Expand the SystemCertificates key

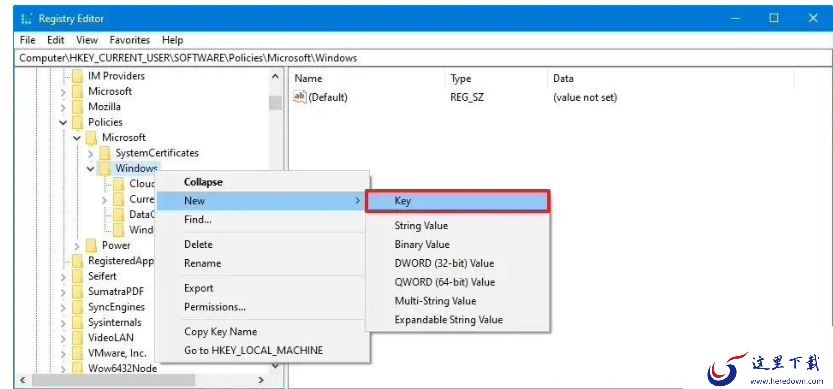(91, 154)
